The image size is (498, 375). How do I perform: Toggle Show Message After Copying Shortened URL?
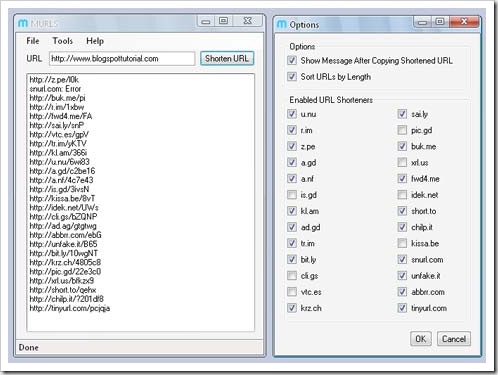coord(292,60)
